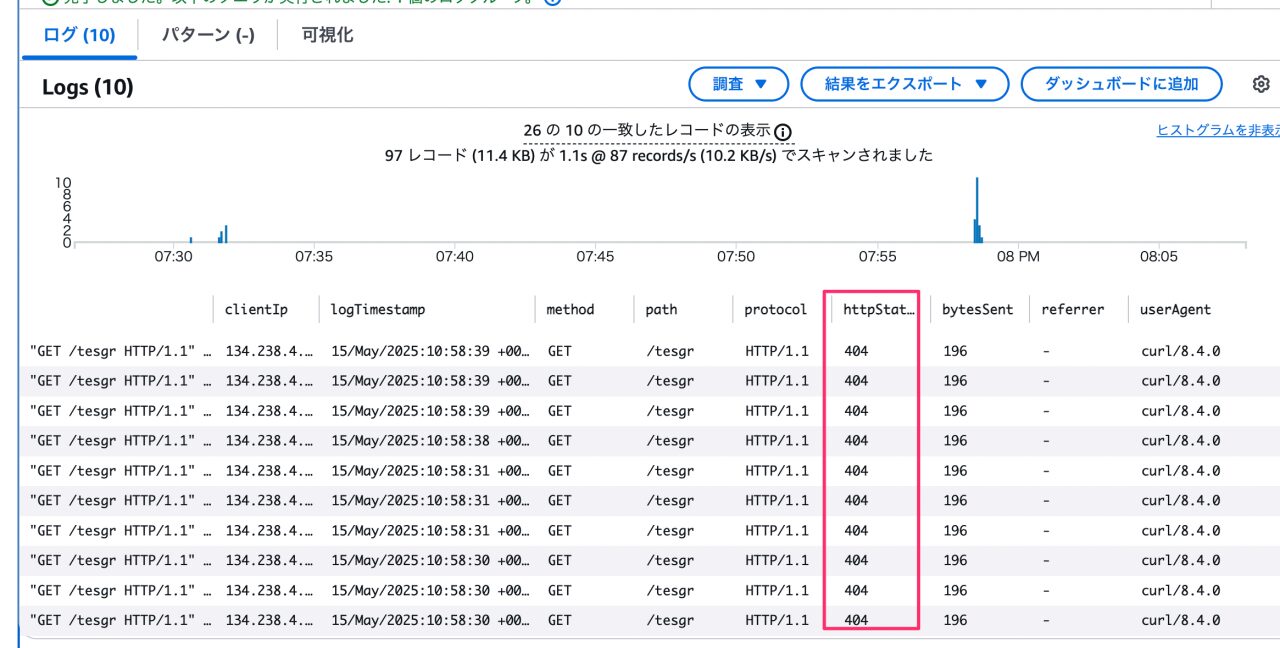The image size is (1280, 648).
Task: Click the tallest histogram bar near 08 PM
Action: click(977, 210)
